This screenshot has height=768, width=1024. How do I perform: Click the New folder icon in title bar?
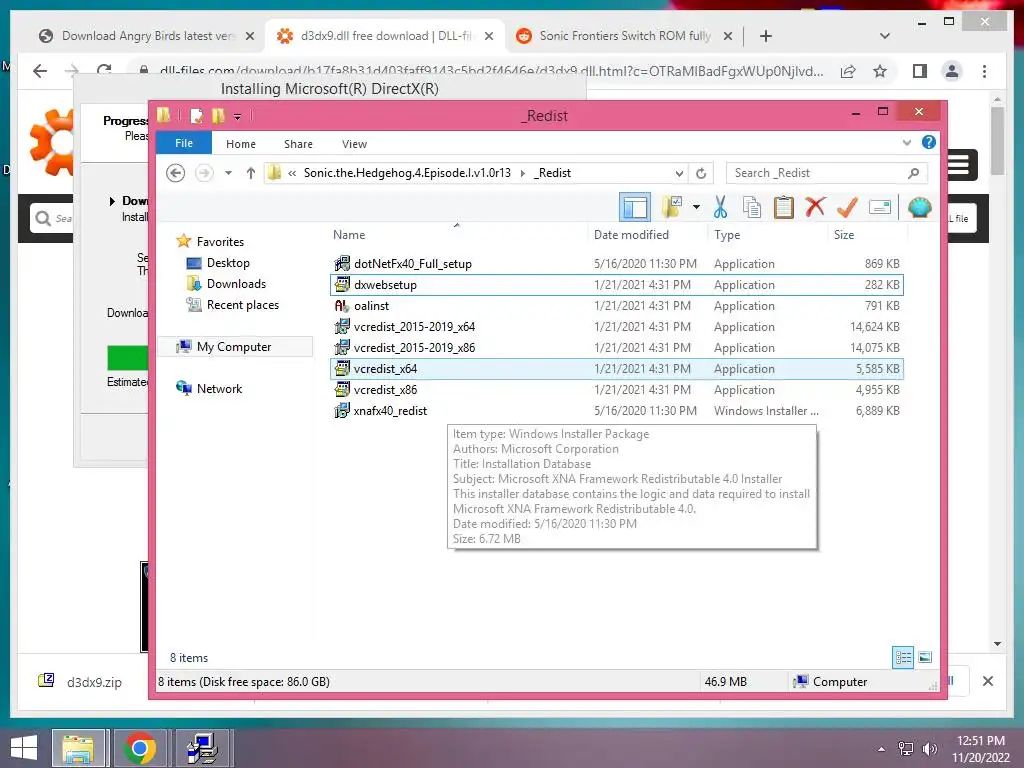click(x=217, y=116)
